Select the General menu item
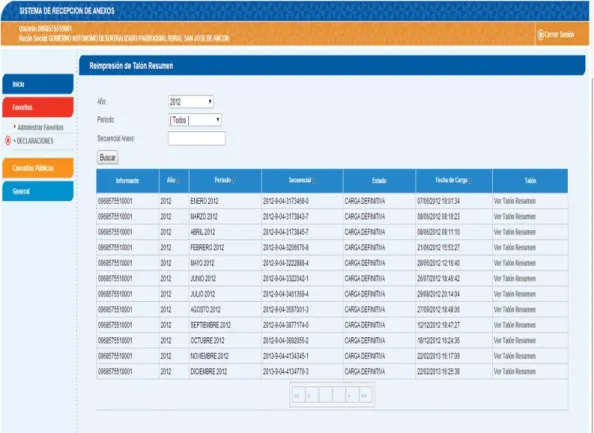 (38, 191)
